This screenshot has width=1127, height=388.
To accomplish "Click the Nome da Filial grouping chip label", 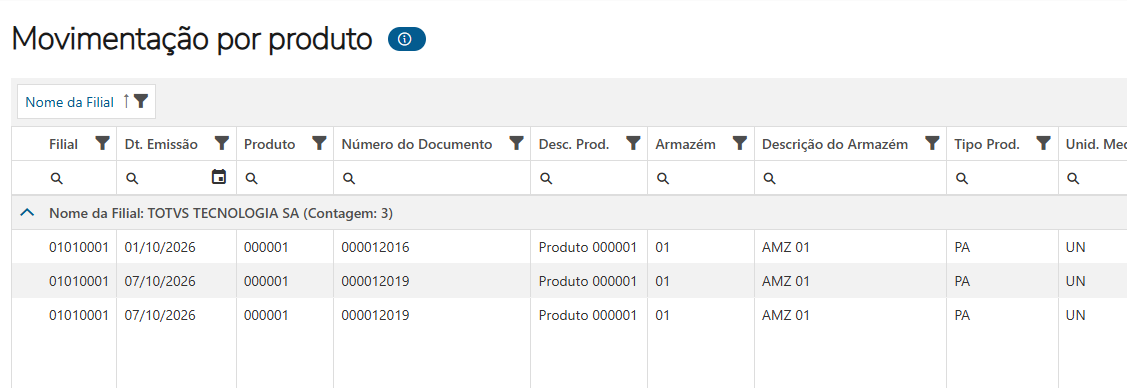I will pyautogui.click(x=69, y=102).
